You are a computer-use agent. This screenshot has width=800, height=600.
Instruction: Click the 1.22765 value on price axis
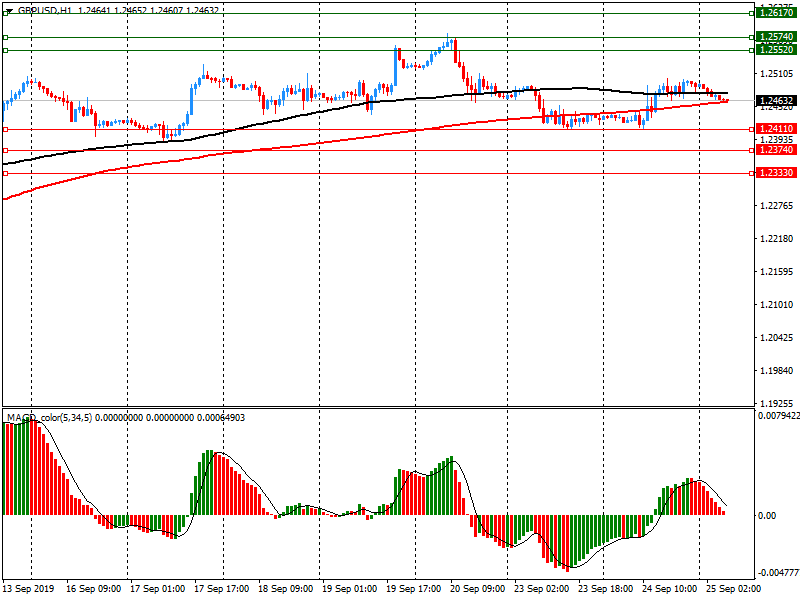tap(777, 206)
